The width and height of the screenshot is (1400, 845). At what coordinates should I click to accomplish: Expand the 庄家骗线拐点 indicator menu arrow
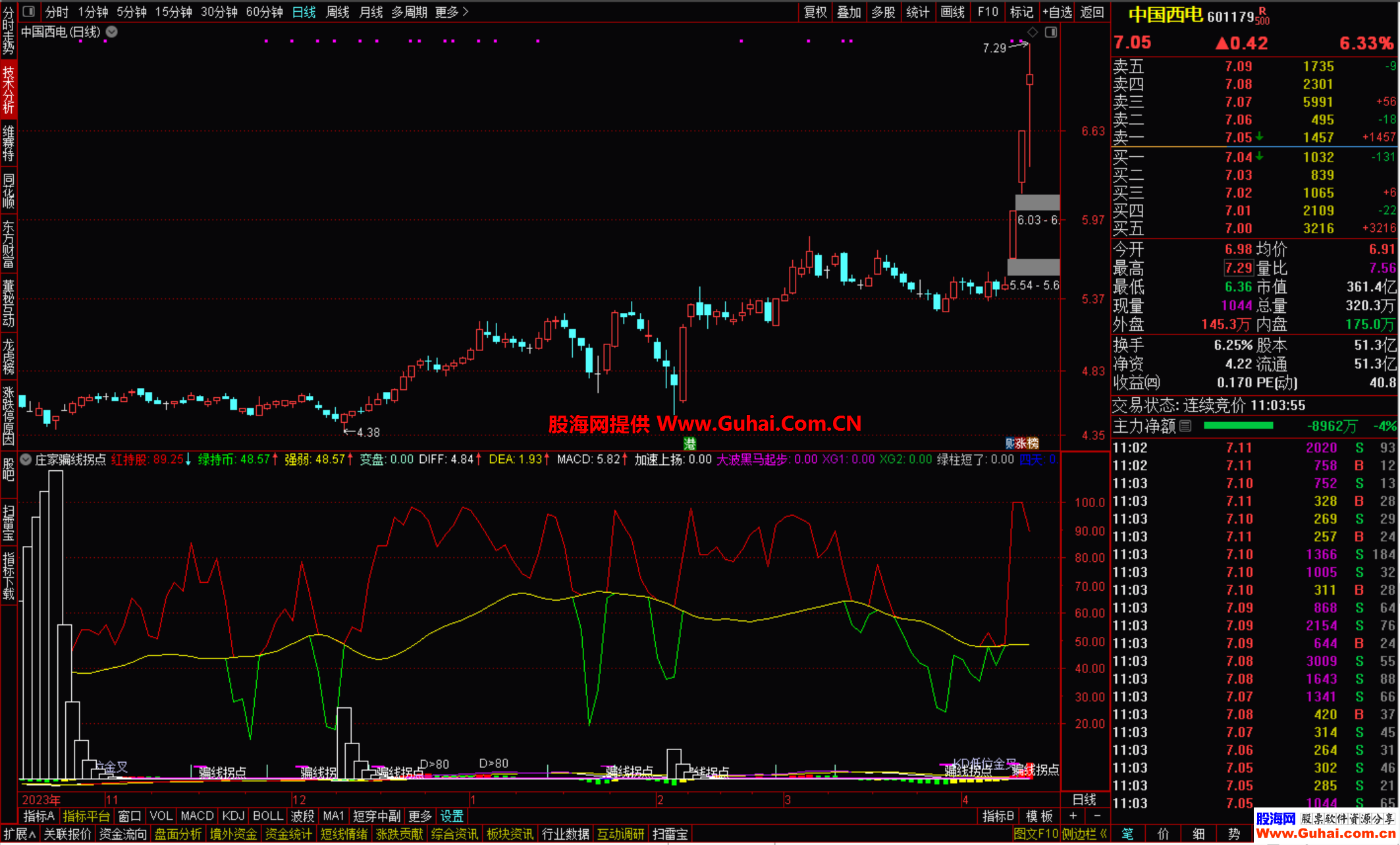click(x=26, y=460)
